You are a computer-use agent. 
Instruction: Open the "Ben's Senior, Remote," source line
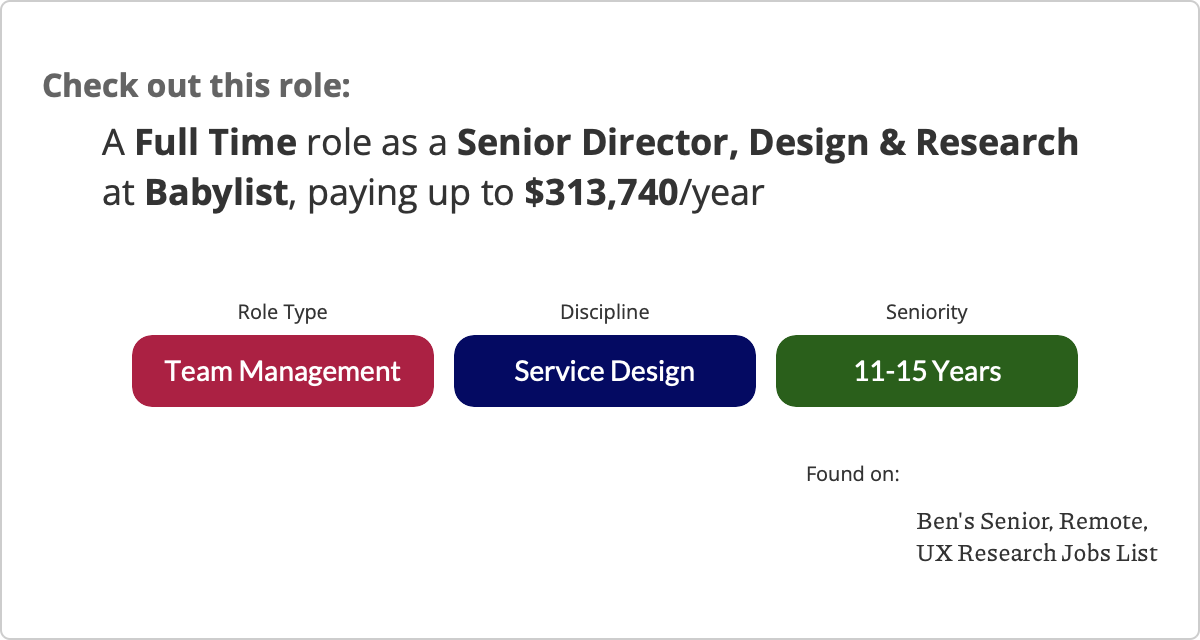pyautogui.click(x=1032, y=522)
